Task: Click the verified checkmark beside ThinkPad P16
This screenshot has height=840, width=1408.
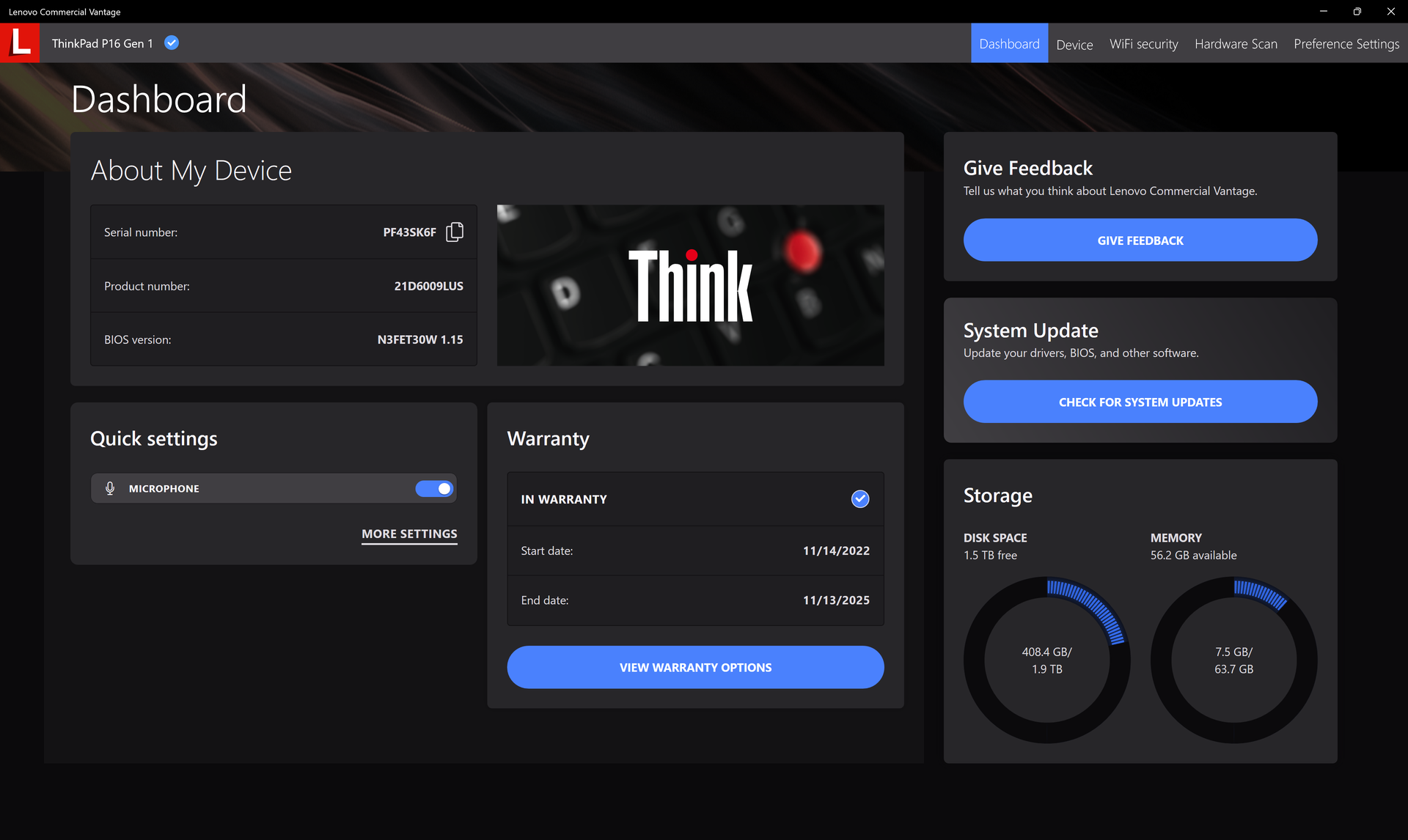Action: click(x=172, y=43)
